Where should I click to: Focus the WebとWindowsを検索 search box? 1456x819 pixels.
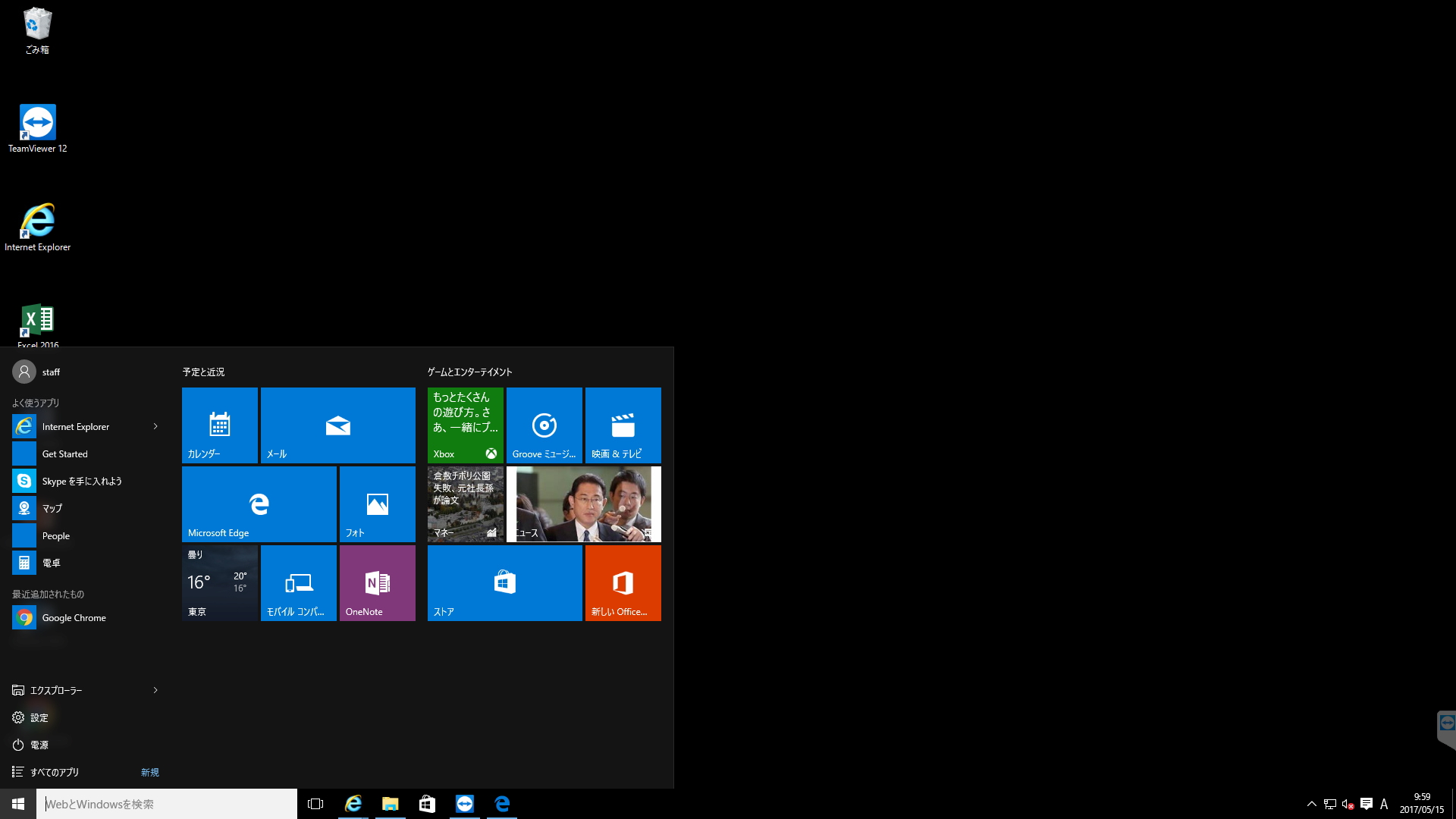pyautogui.click(x=167, y=804)
